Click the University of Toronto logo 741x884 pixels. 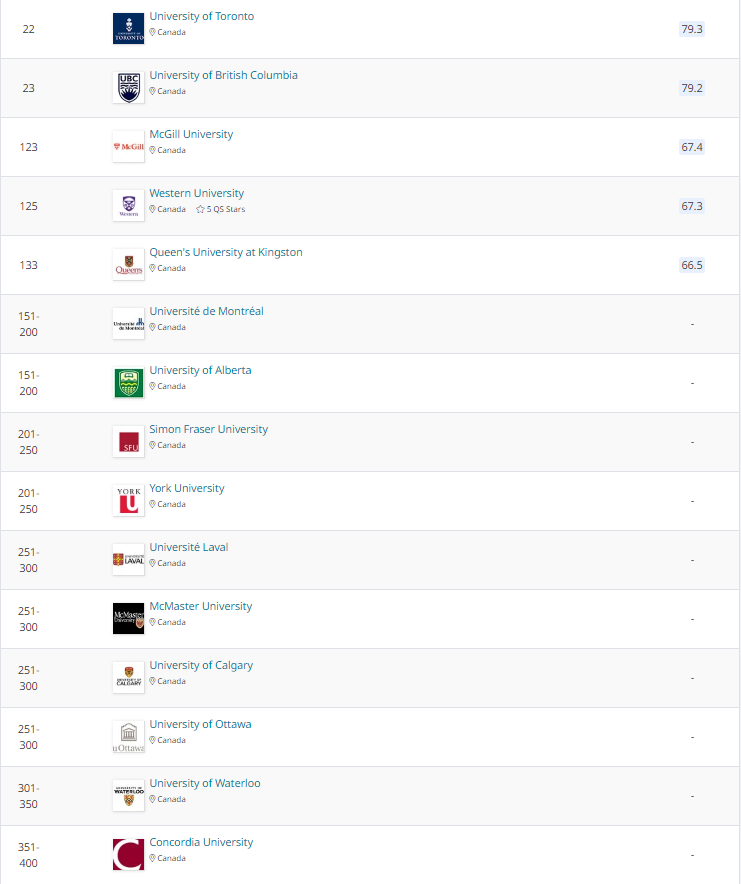click(128, 29)
